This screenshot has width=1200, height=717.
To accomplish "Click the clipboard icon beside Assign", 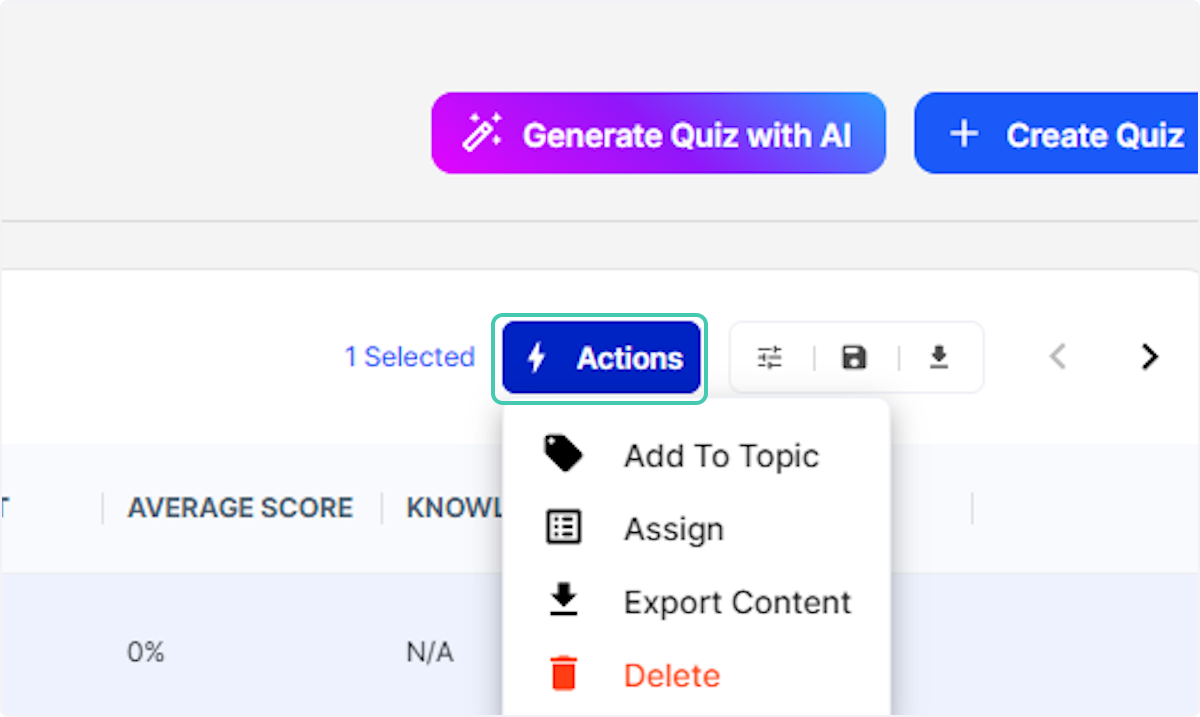I will [x=563, y=527].
